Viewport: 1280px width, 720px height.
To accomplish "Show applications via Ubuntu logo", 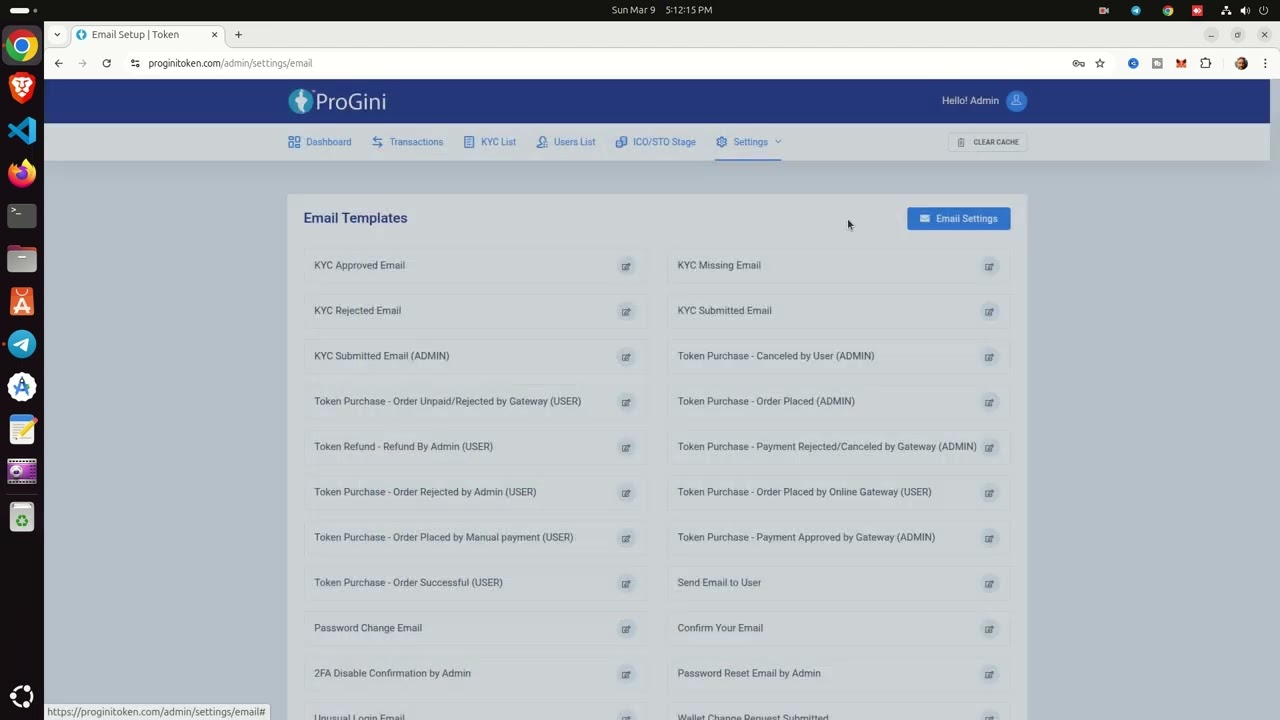I will point(22,696).
